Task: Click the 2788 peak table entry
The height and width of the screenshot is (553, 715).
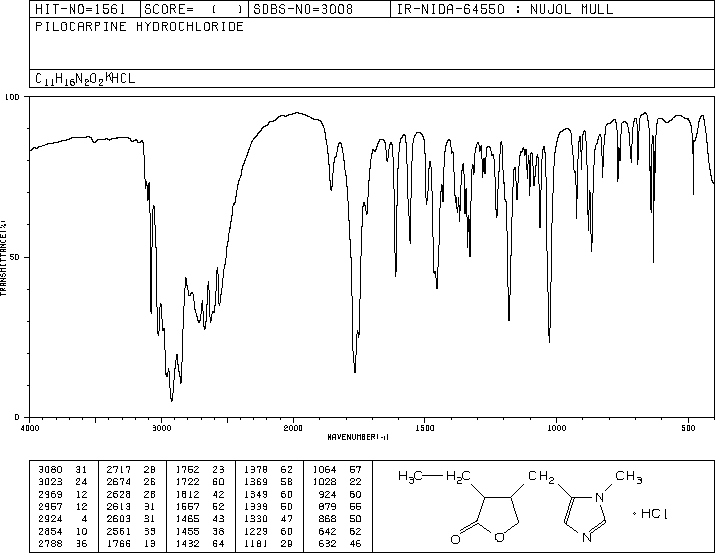Action: (62, 543)
